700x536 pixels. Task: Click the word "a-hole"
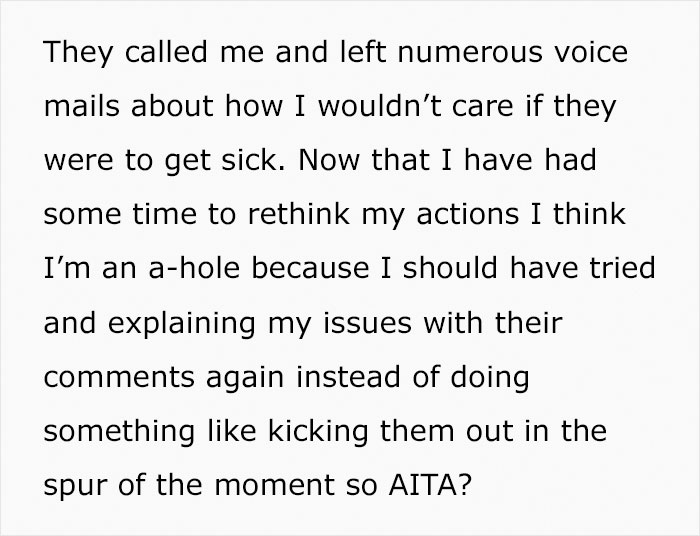tap(194, 268)
